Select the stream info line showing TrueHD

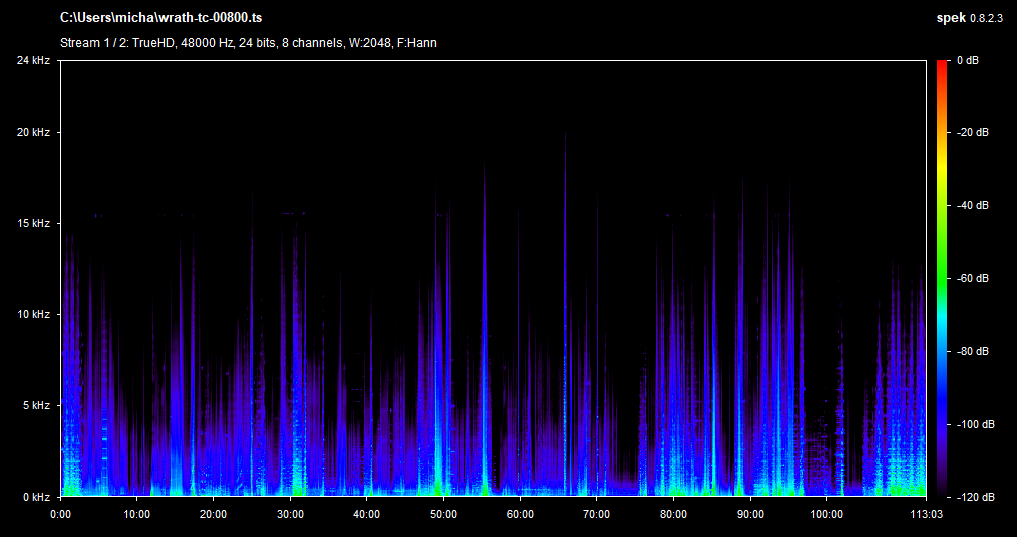(248, 43)
